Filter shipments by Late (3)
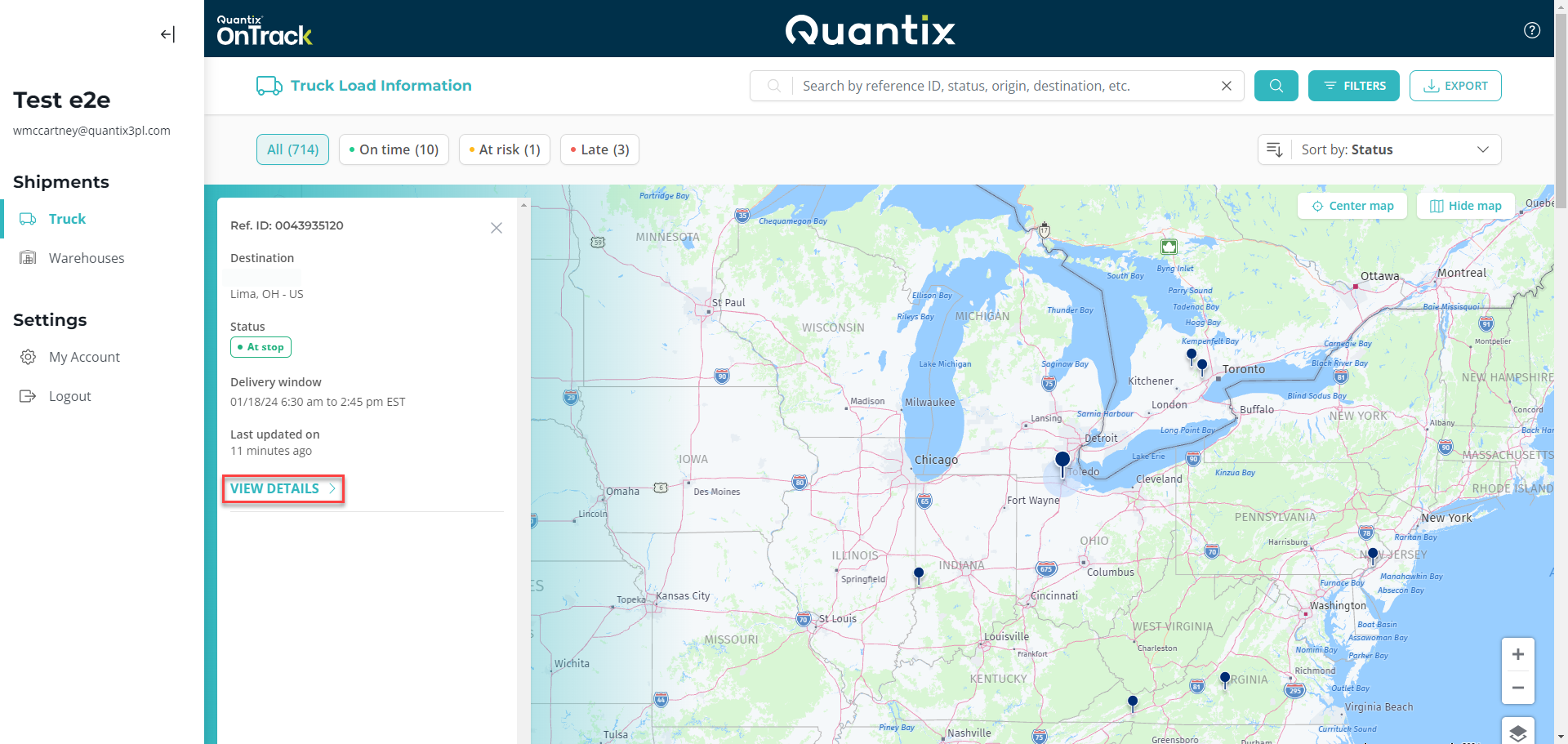1568x744 pixels. [599, 149]
